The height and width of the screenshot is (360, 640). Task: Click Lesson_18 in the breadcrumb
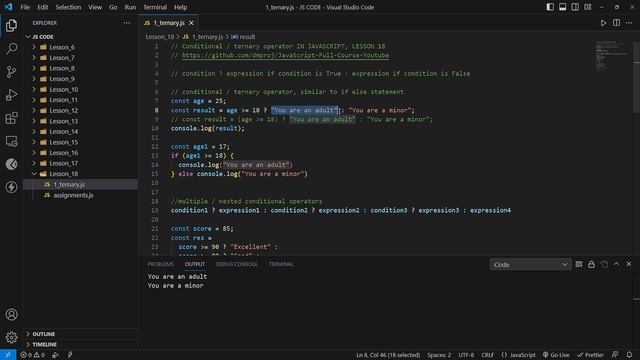click(160, 37)
